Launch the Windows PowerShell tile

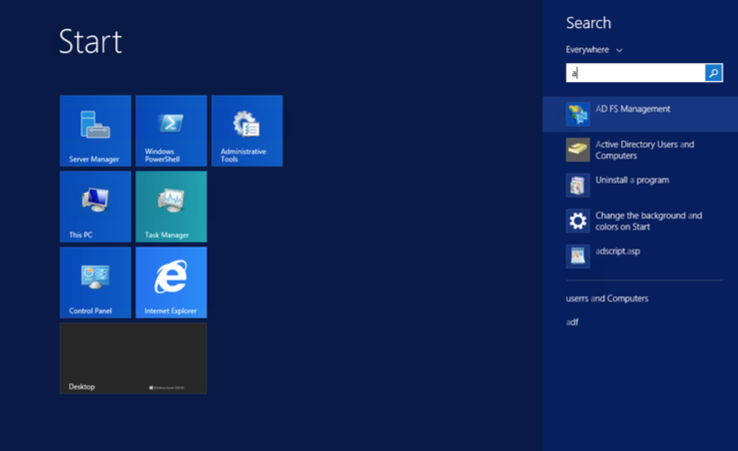171,130
